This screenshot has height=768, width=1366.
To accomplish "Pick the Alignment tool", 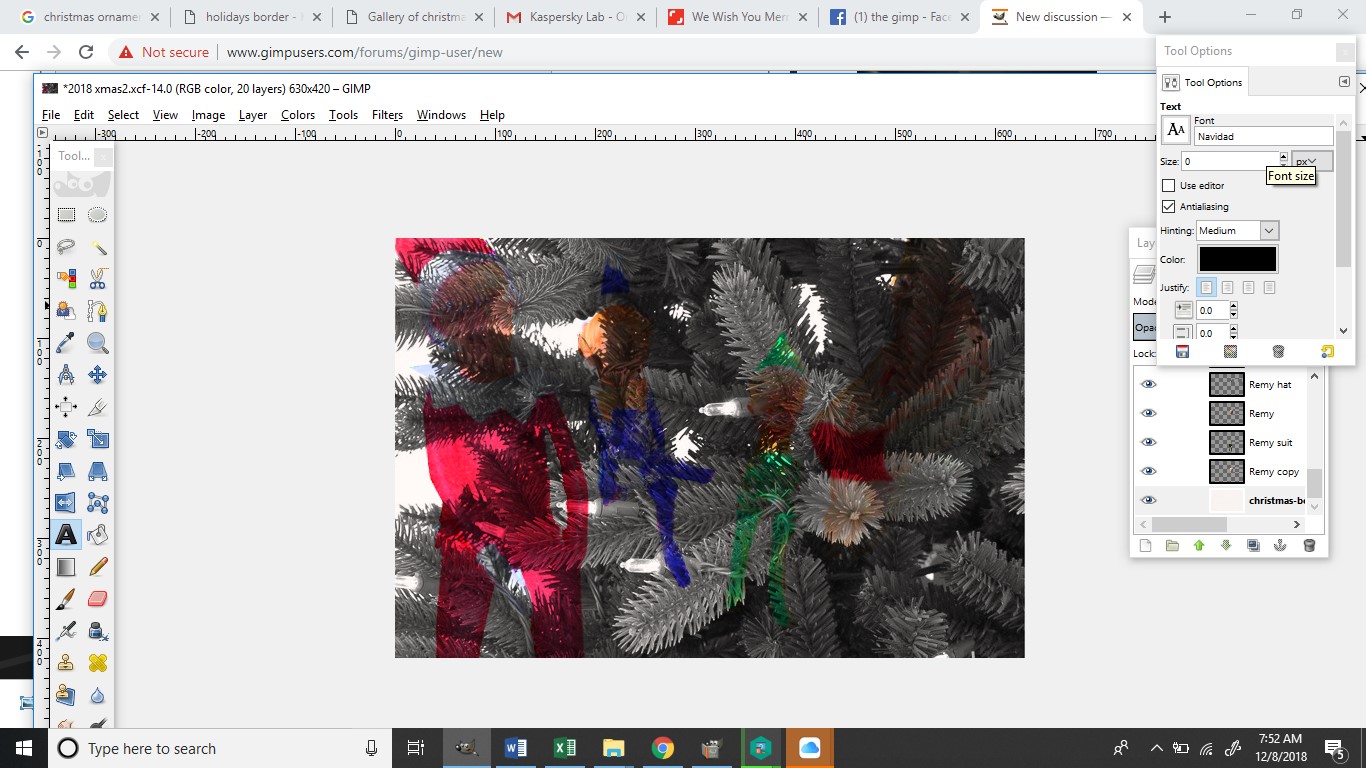I will click(x=66, y=407).
